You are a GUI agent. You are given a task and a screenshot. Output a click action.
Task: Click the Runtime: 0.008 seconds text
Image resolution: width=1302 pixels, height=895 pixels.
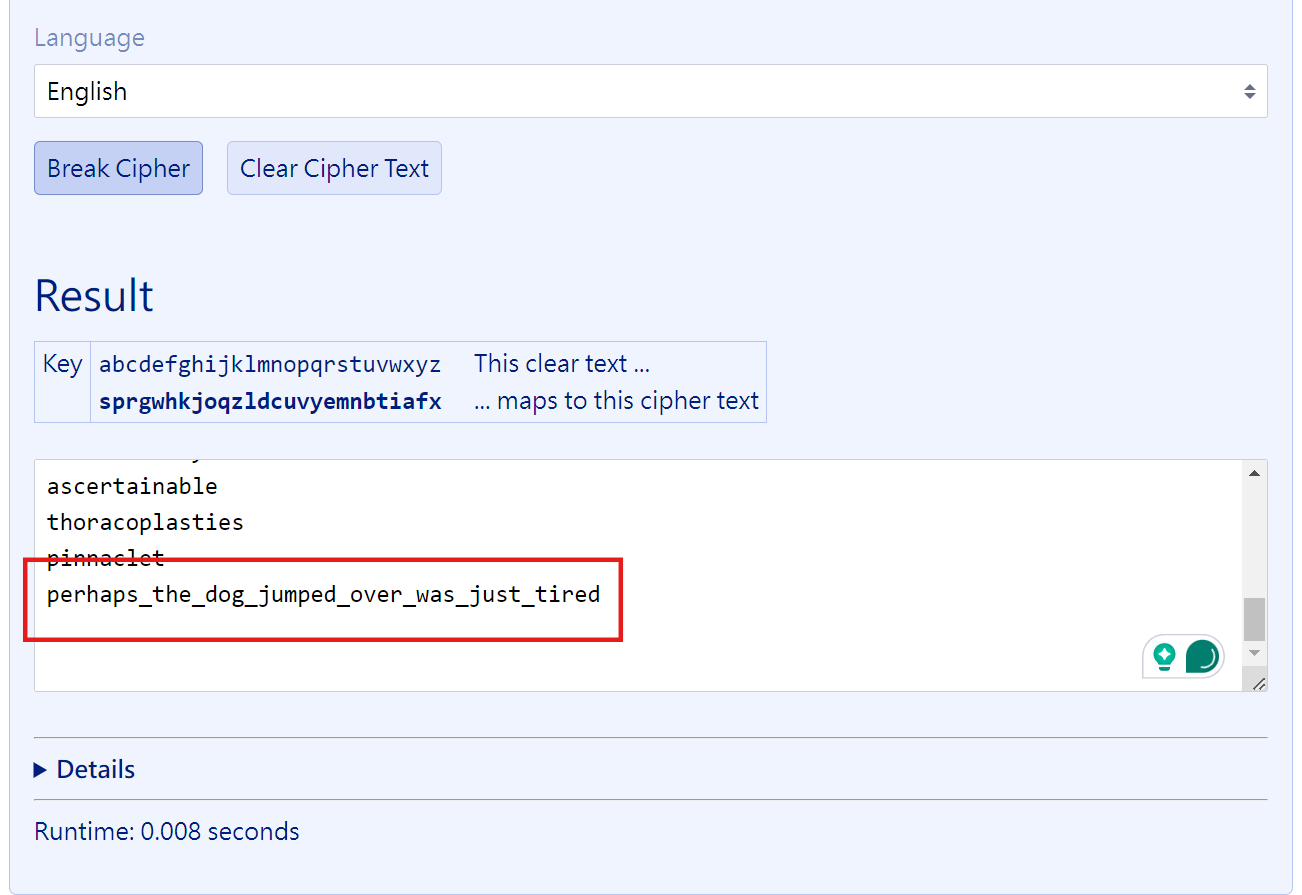(167, 831)
